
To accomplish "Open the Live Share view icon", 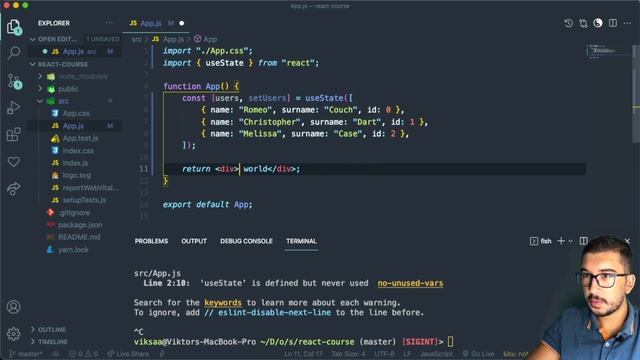I will click(x=13, y=189).
